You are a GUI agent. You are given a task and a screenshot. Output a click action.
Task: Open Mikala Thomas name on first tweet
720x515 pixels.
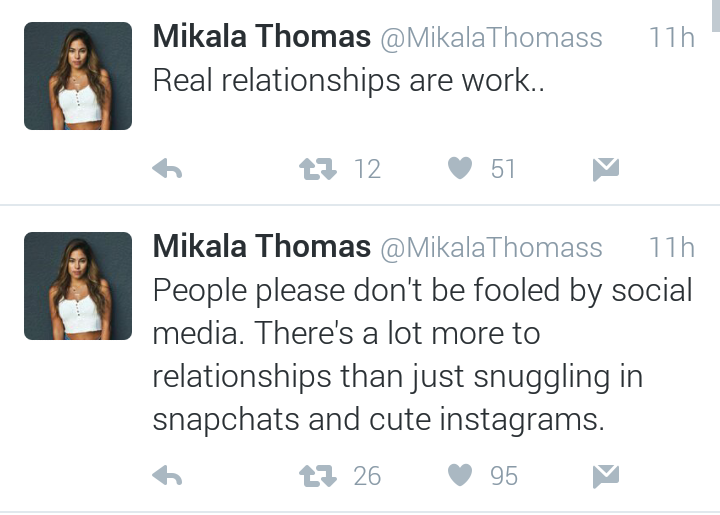coord(261,36)
